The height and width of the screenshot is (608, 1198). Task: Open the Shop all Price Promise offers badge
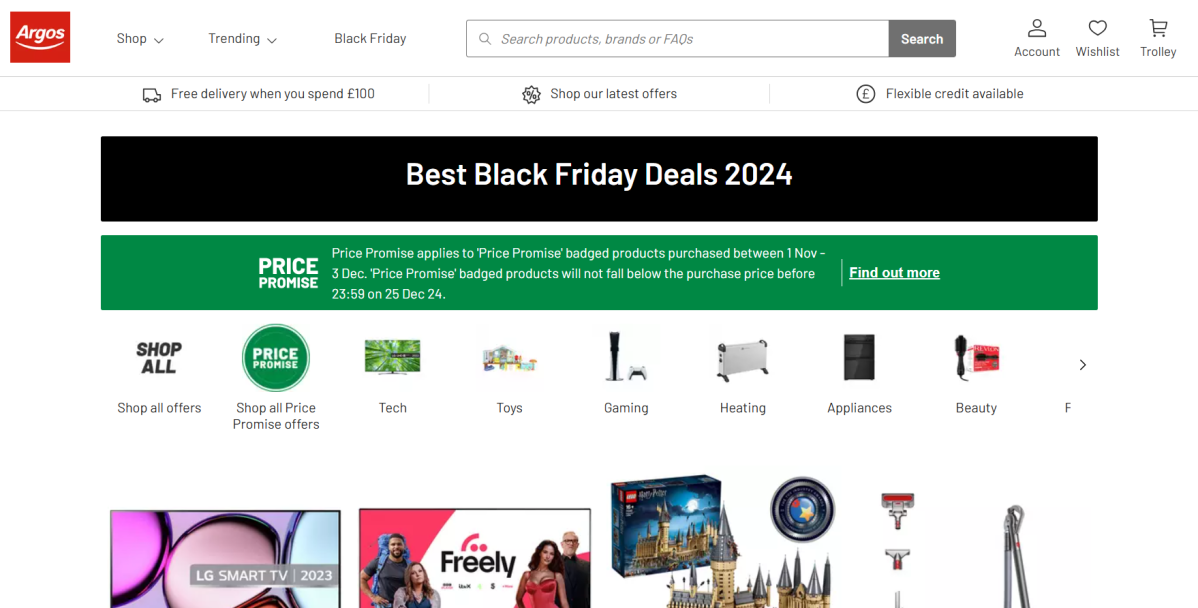point(276,357)
